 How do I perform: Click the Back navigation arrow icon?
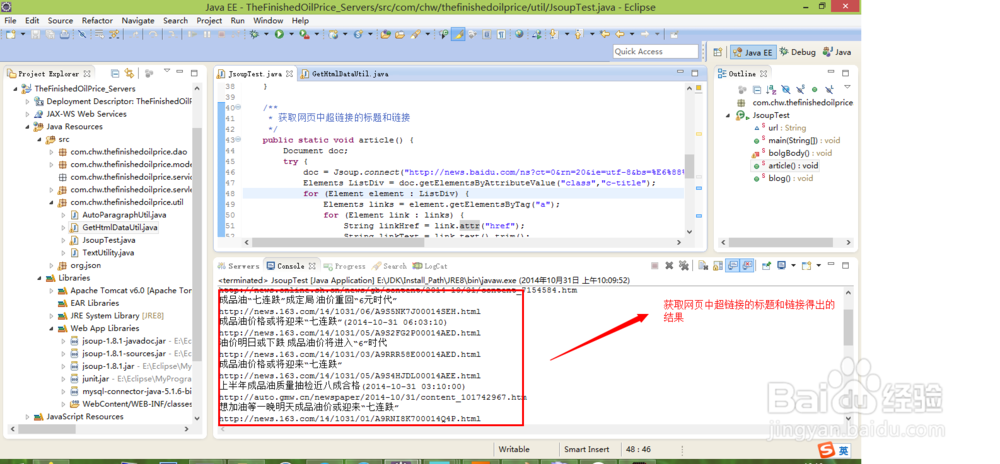(619, 34)
